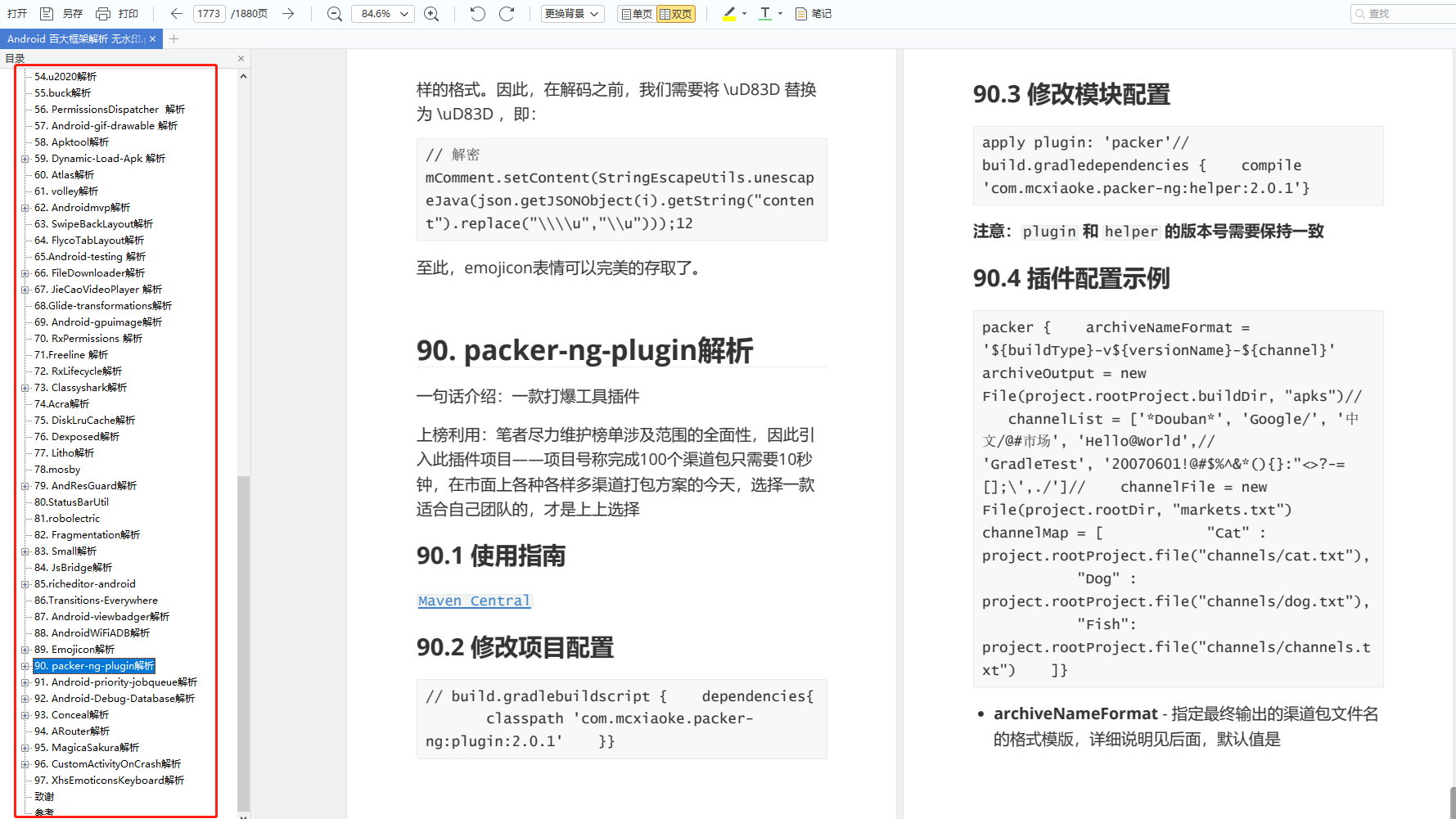Jump to 60. Atlas解析 entry
This screenshot has width=1456, height=819.
click(64, 175)
